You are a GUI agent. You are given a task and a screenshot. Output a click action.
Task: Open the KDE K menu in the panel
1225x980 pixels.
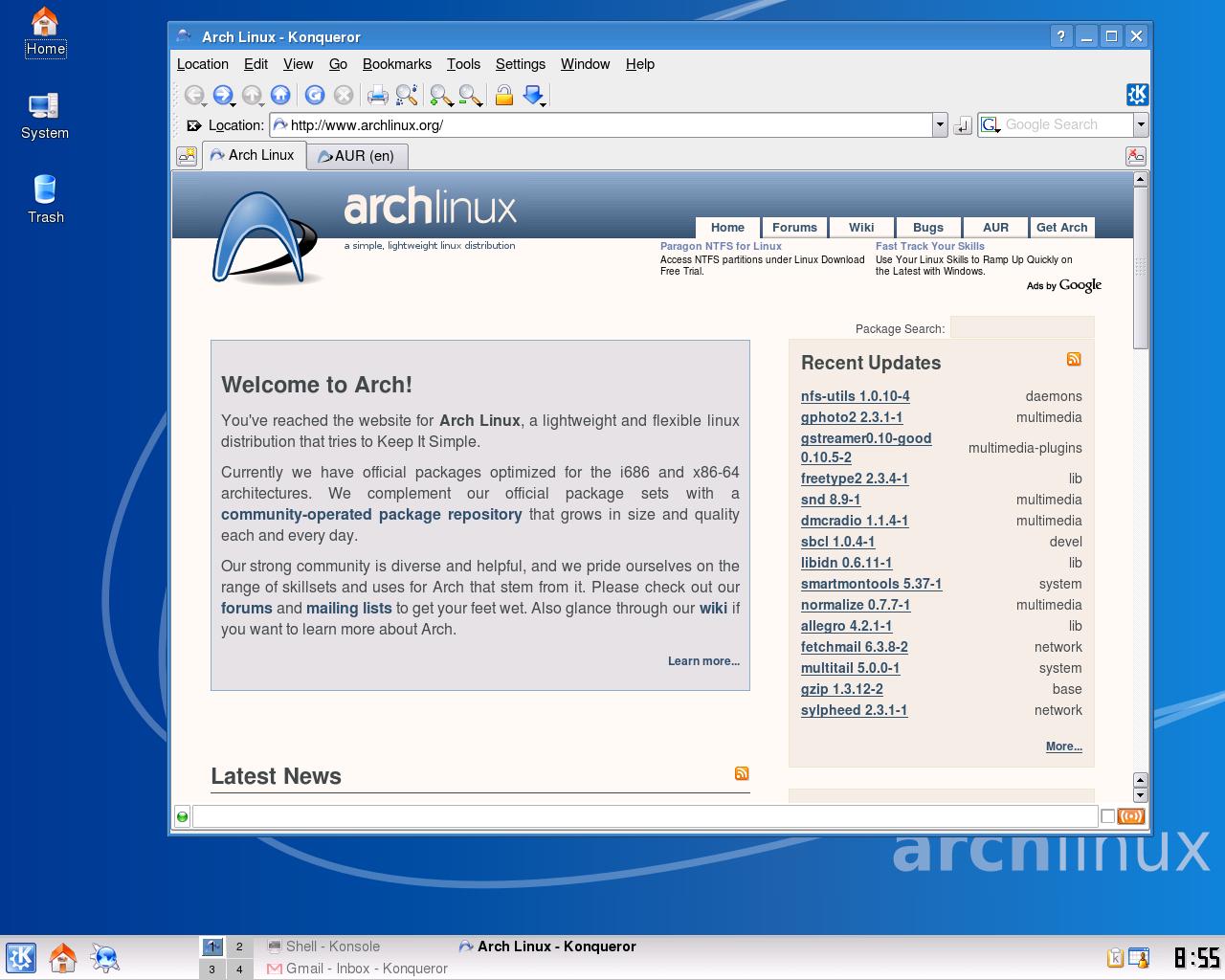coord(21,957)
